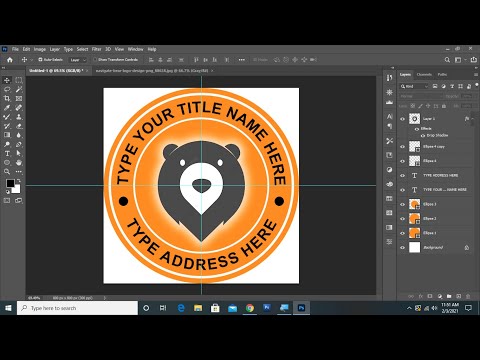Toggle visibility of Layer 1
480x360 pixels.
403,119
